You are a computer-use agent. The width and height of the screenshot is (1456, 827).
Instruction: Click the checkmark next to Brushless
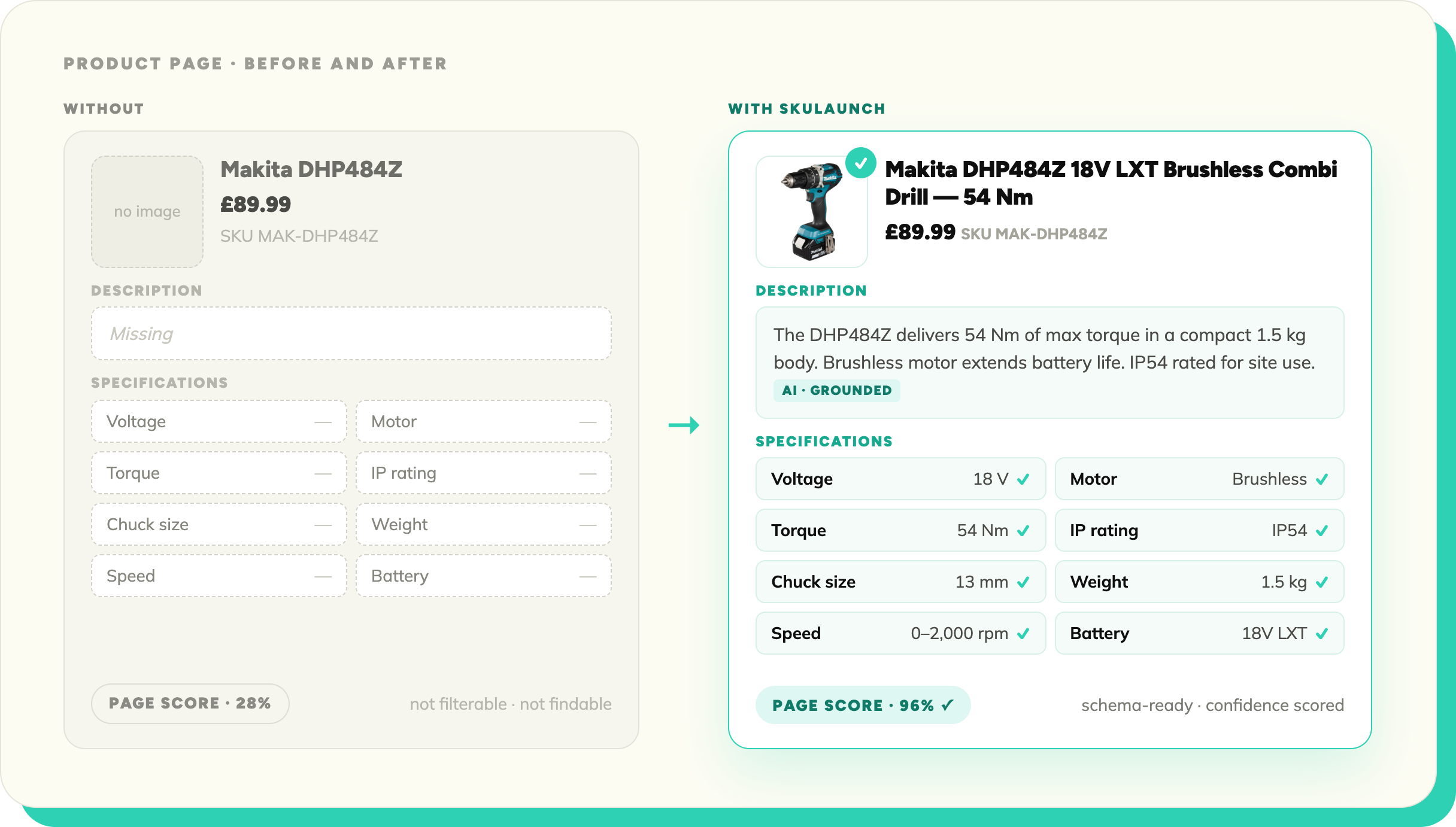click(x=1322, y=479)
